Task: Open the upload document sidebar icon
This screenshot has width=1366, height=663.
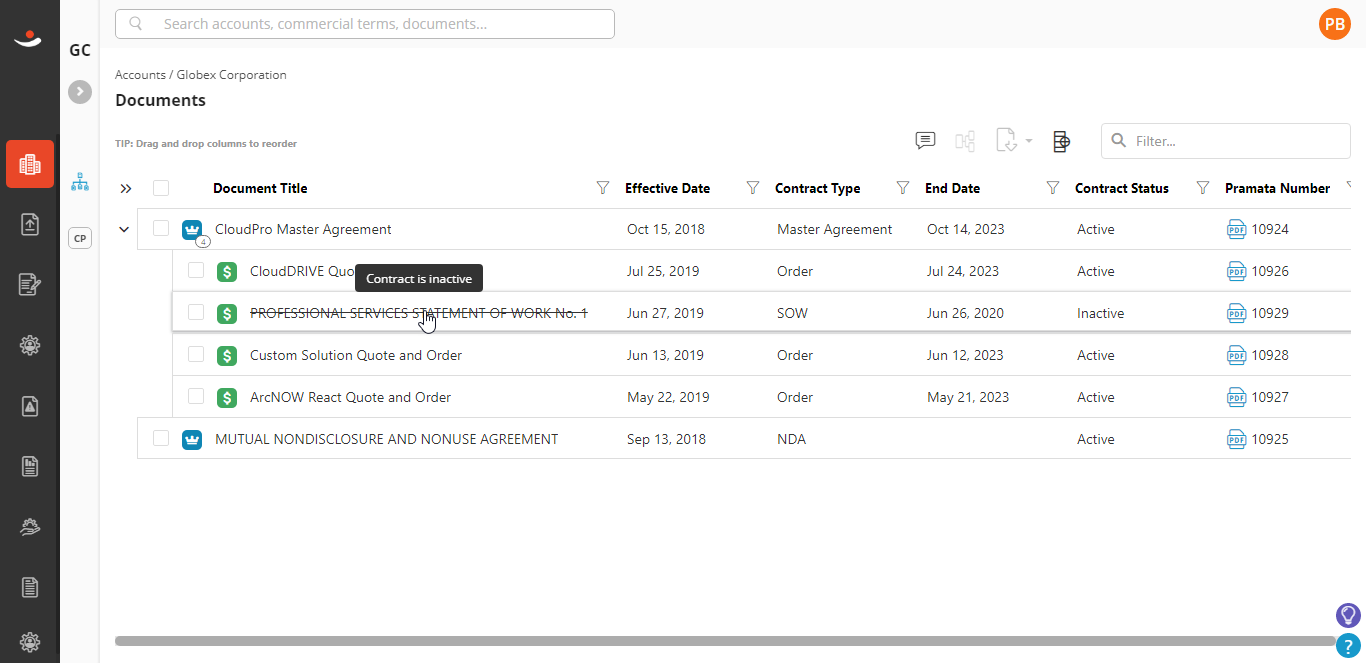Action: click(x=30, y=224)
